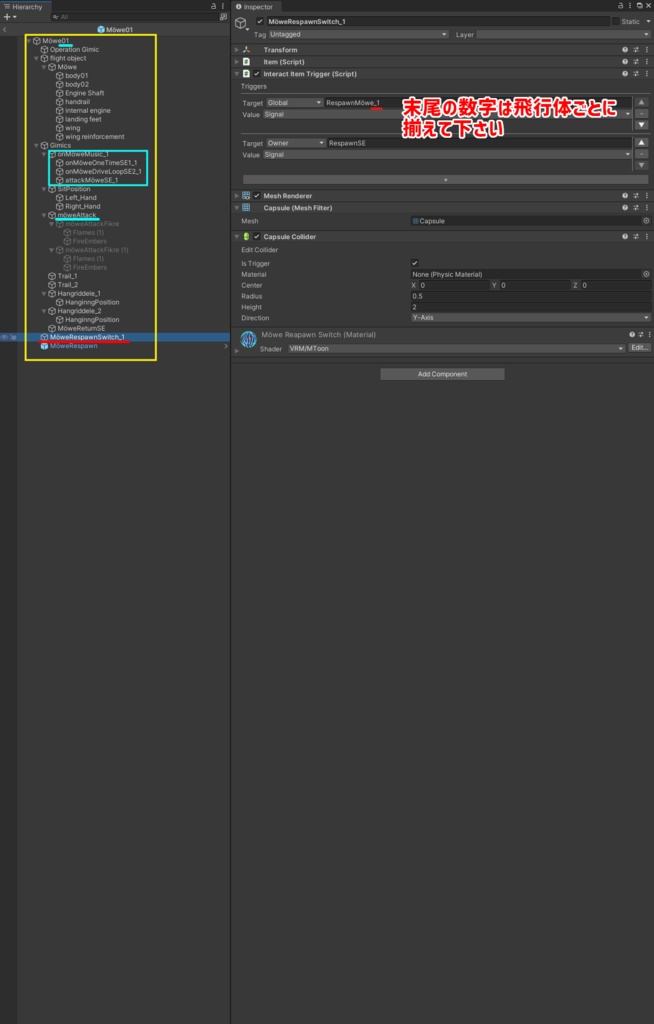This screenshot has width=654, height=1024.
Task: Expand the Transform component
Action: coord(237,50)
